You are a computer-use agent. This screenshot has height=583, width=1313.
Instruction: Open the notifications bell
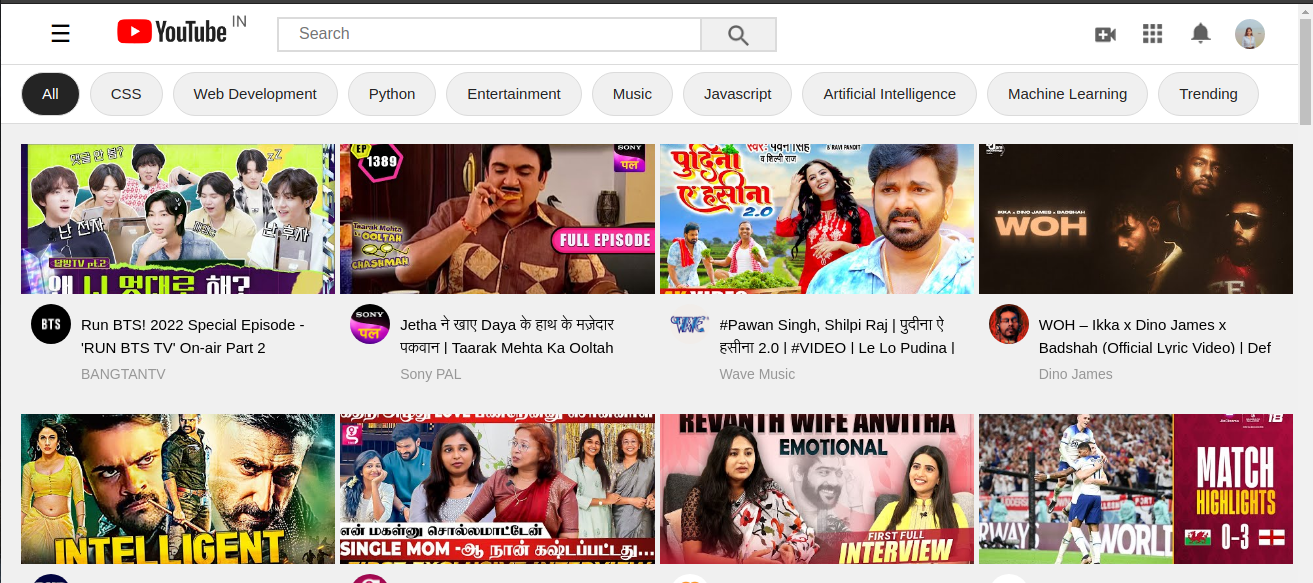tap(1200, 33)
